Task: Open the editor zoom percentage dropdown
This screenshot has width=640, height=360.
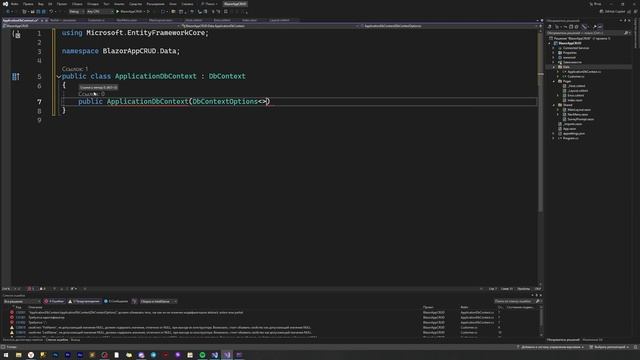Action: point(11,289)
